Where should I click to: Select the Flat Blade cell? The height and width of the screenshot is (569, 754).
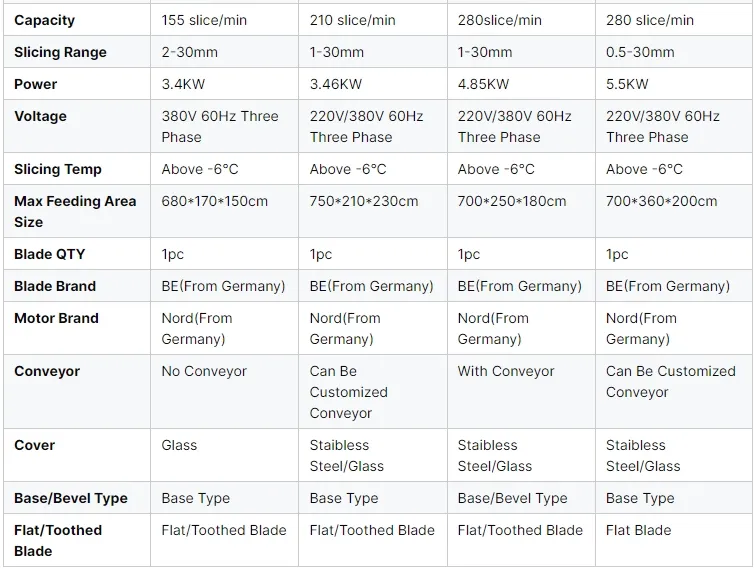pyautogui.click(x=674, y=540)
